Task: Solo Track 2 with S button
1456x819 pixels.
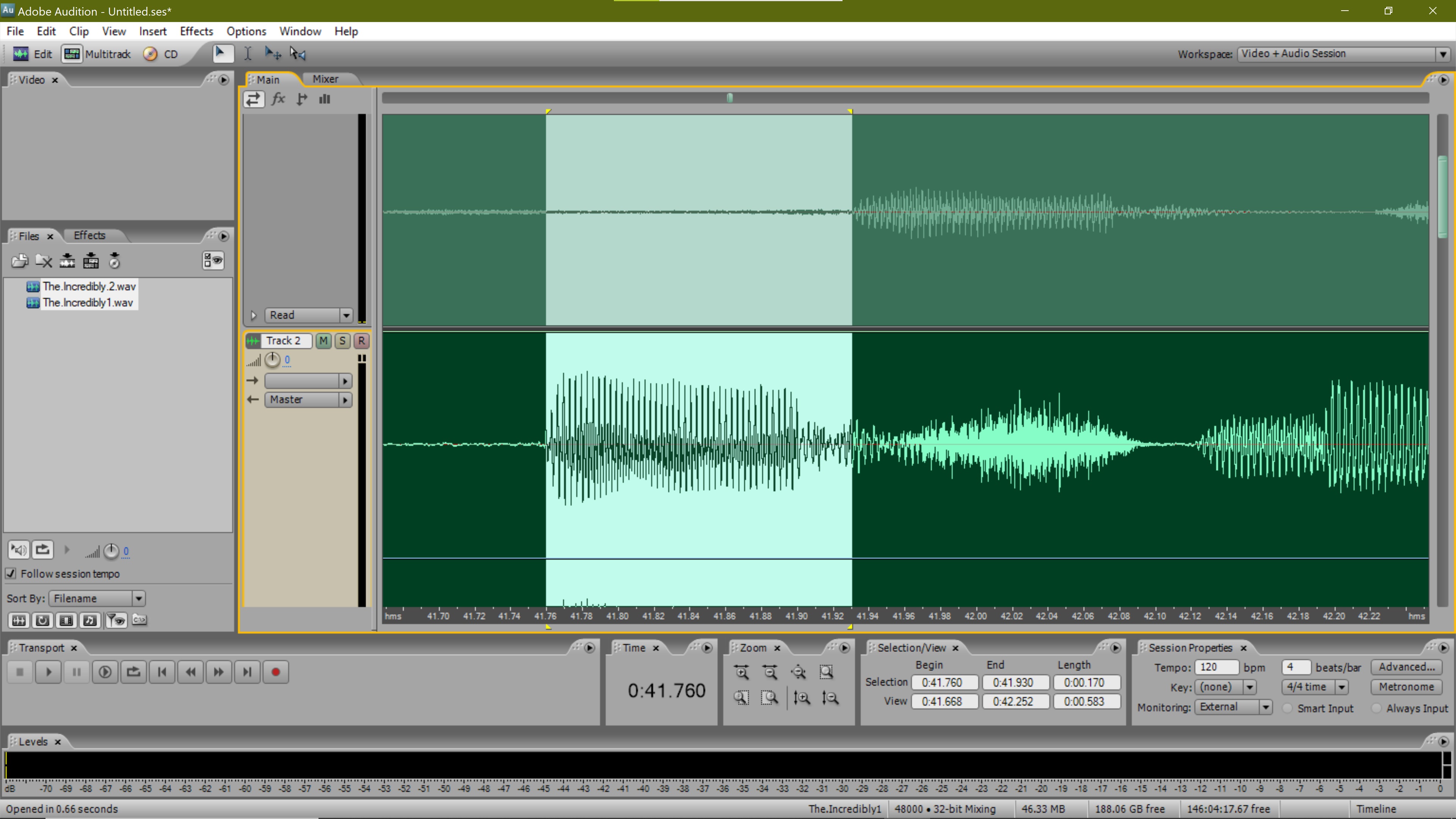Action: pos(342,341)
